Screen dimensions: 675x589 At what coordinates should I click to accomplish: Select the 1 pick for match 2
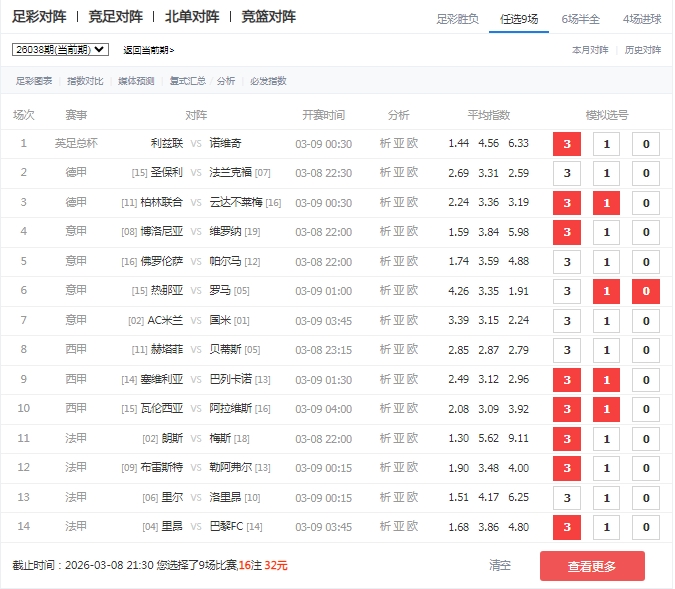[x=607, y=174]
